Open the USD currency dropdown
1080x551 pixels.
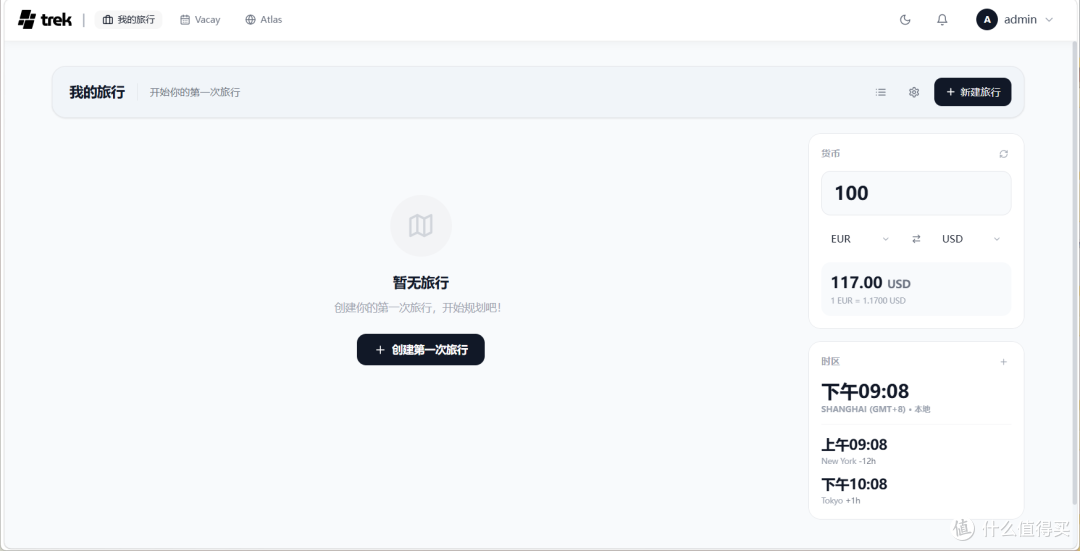coord(970,239)
